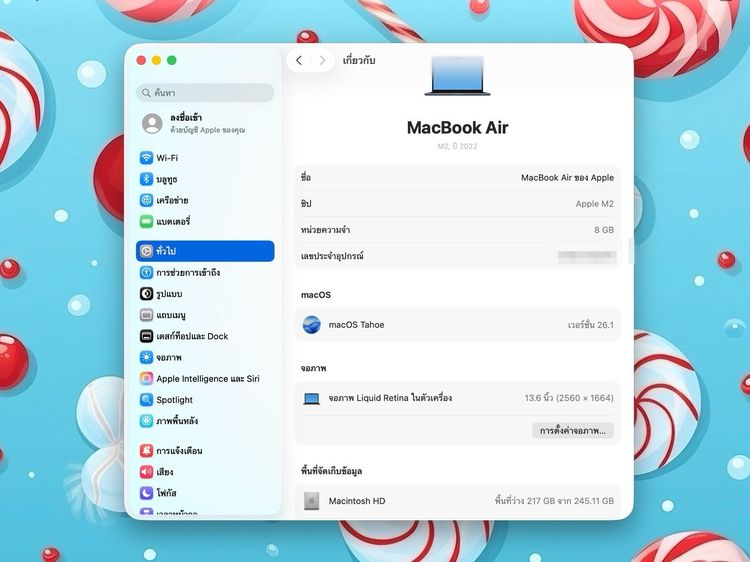Select โฟกัส label in the sidebar
The width and height of the screenshot is (750, 562).
pyautogui.click(x=166, y=493)
